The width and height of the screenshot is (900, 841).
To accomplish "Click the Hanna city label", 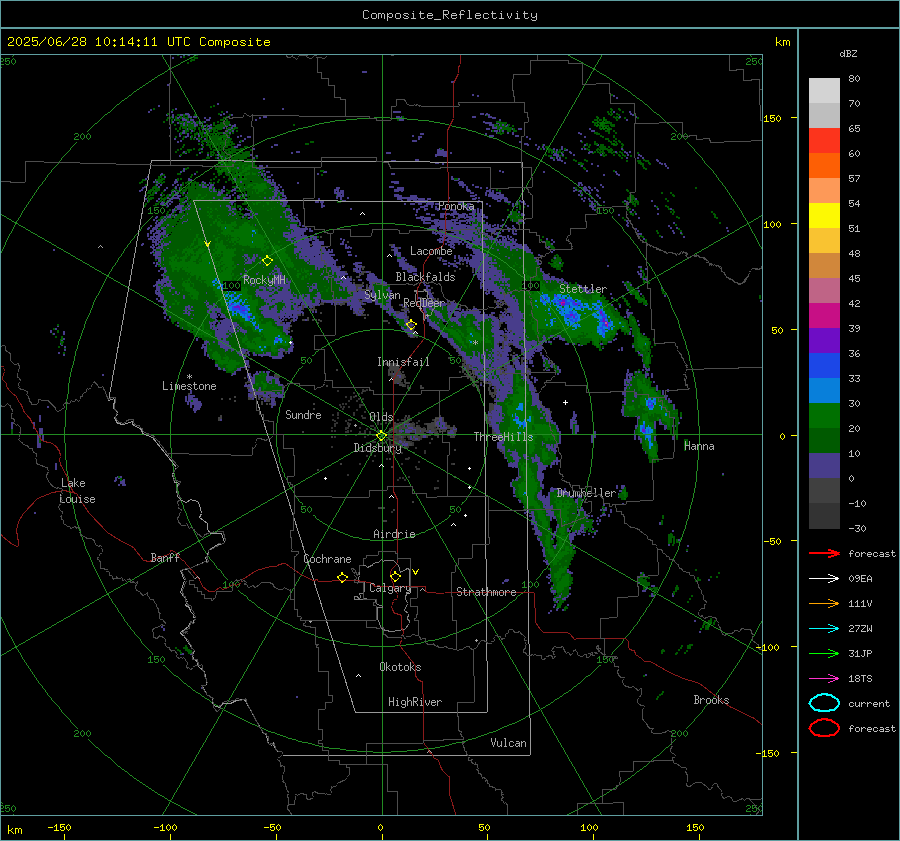I will pos(699,446).
